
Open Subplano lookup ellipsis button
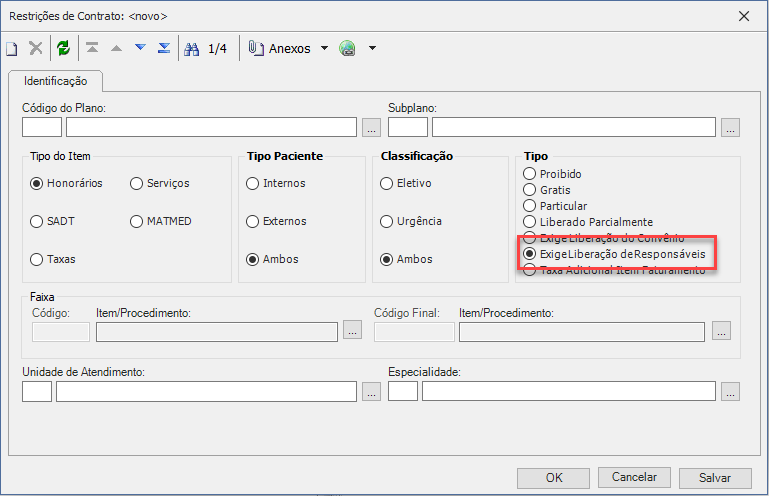(730, 128)
